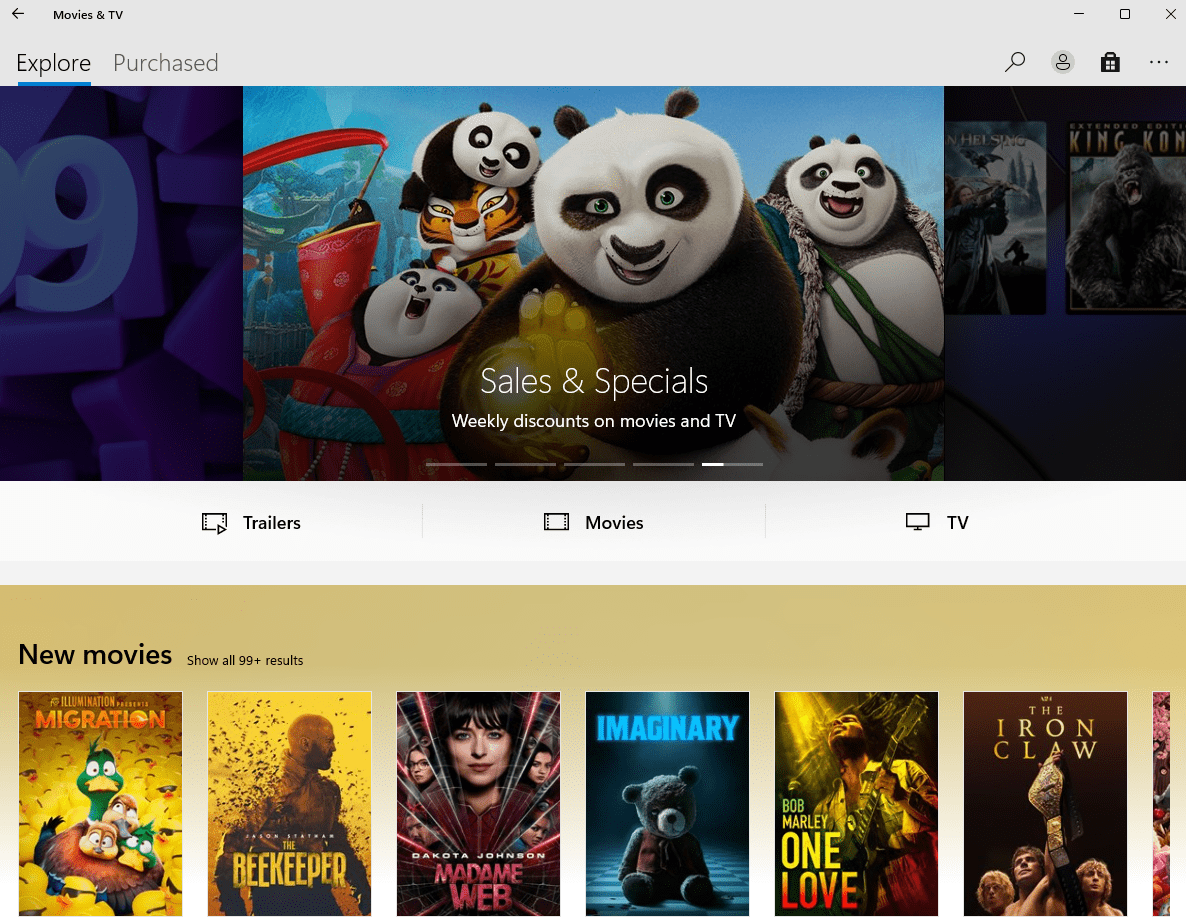Open the search magnifier icon

(1015, 62)
